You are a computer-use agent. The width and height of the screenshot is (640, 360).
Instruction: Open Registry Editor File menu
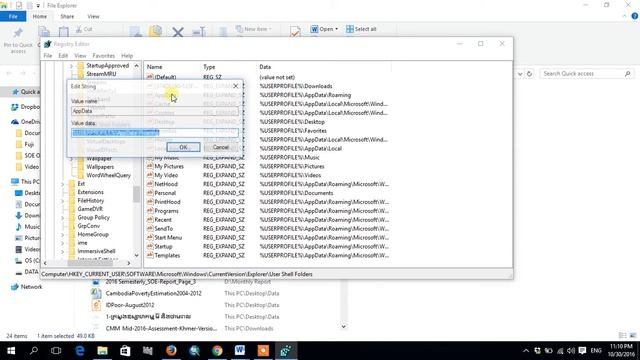(x=48, y=56)
